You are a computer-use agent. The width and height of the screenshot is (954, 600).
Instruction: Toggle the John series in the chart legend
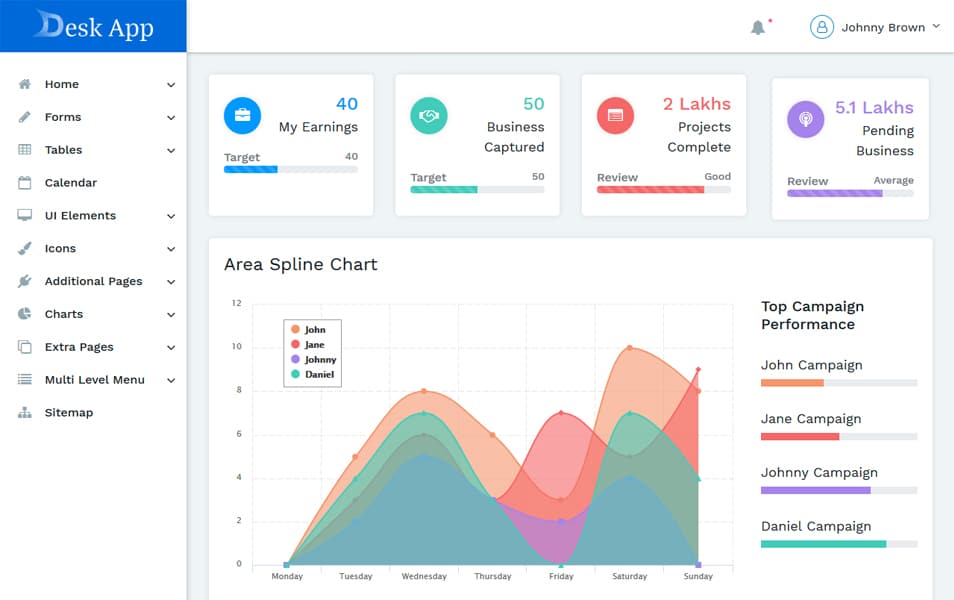coord(312,330)
